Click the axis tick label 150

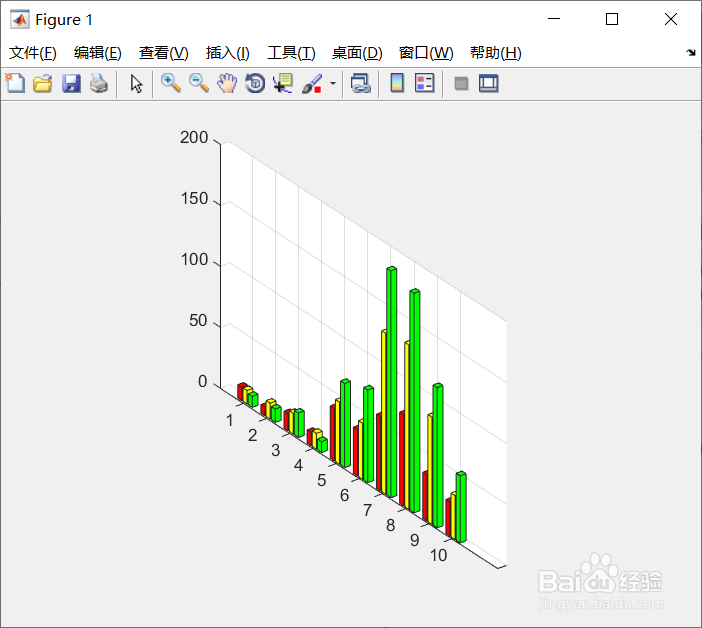[x=194, y=198]
